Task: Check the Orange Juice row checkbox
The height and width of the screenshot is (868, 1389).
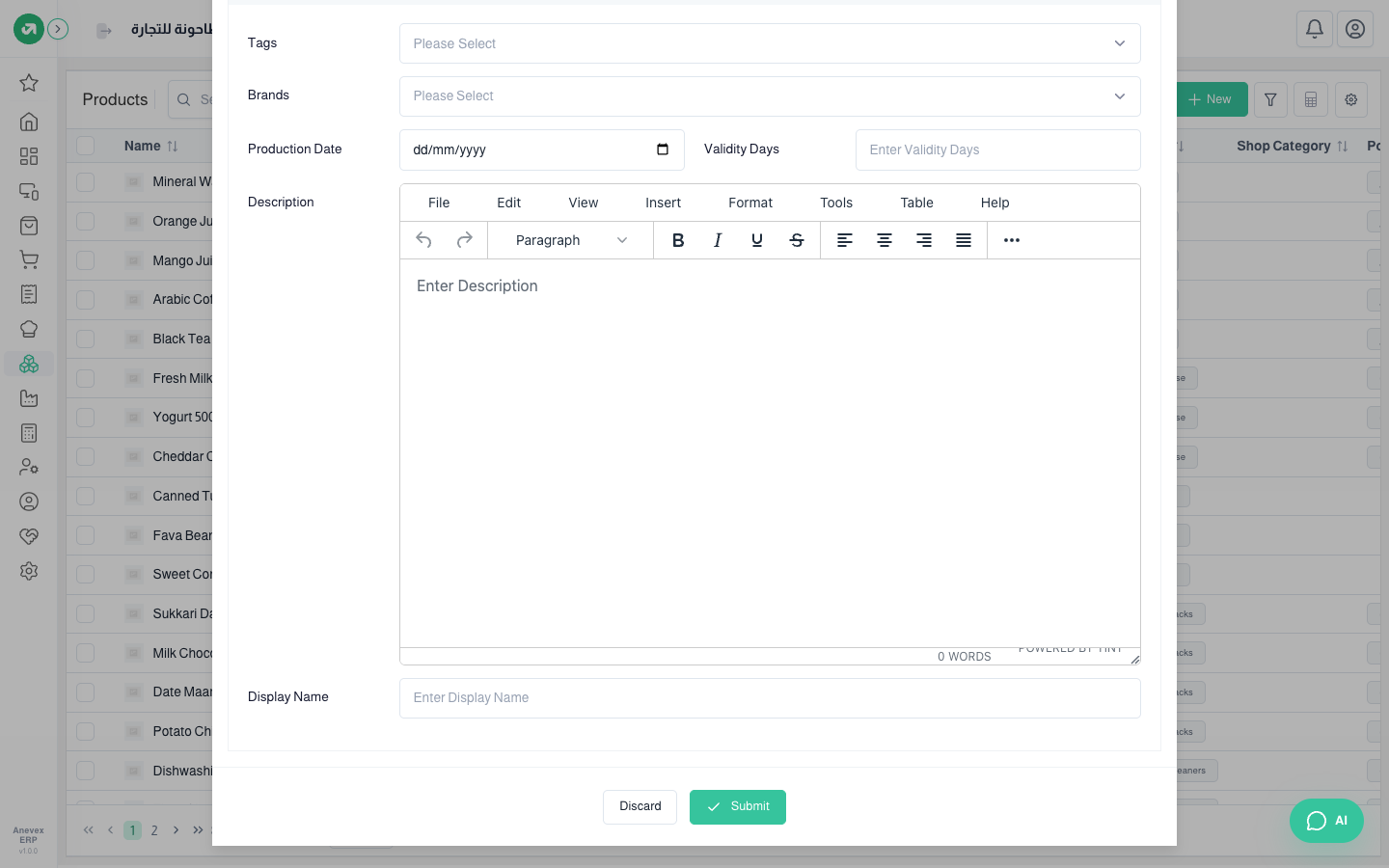Action: coord(86,221)
